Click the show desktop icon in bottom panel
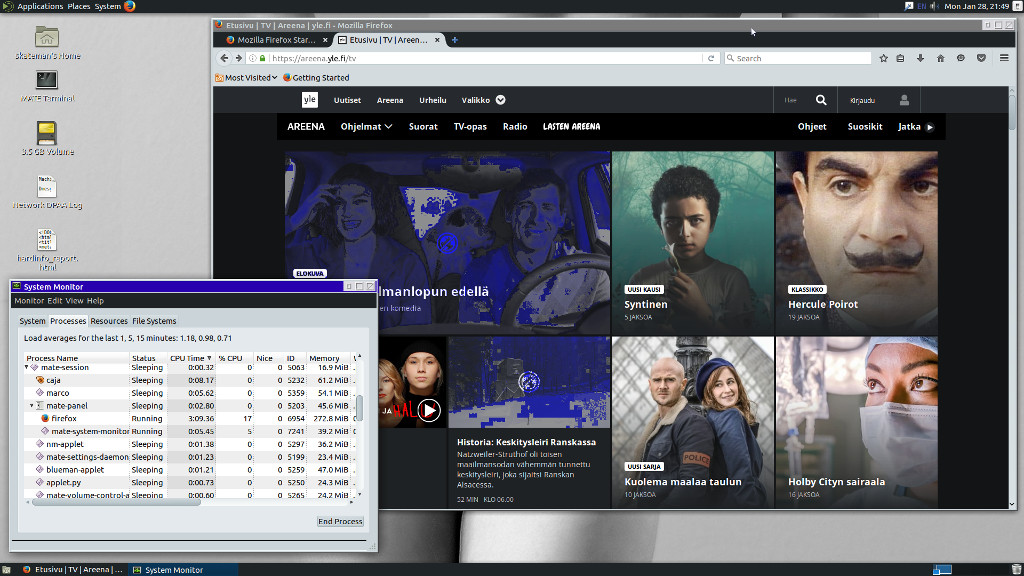This screenshot has height=576, width=1024. coord(6,569)
